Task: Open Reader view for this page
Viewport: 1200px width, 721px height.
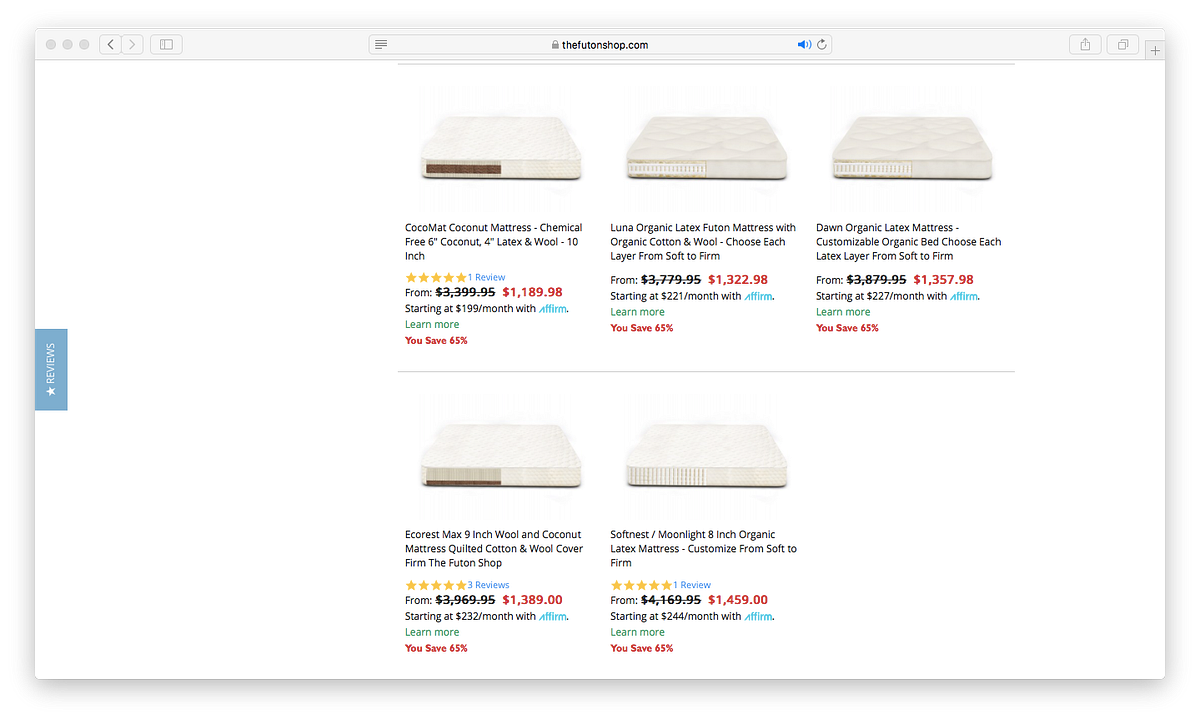Action: 380,44
